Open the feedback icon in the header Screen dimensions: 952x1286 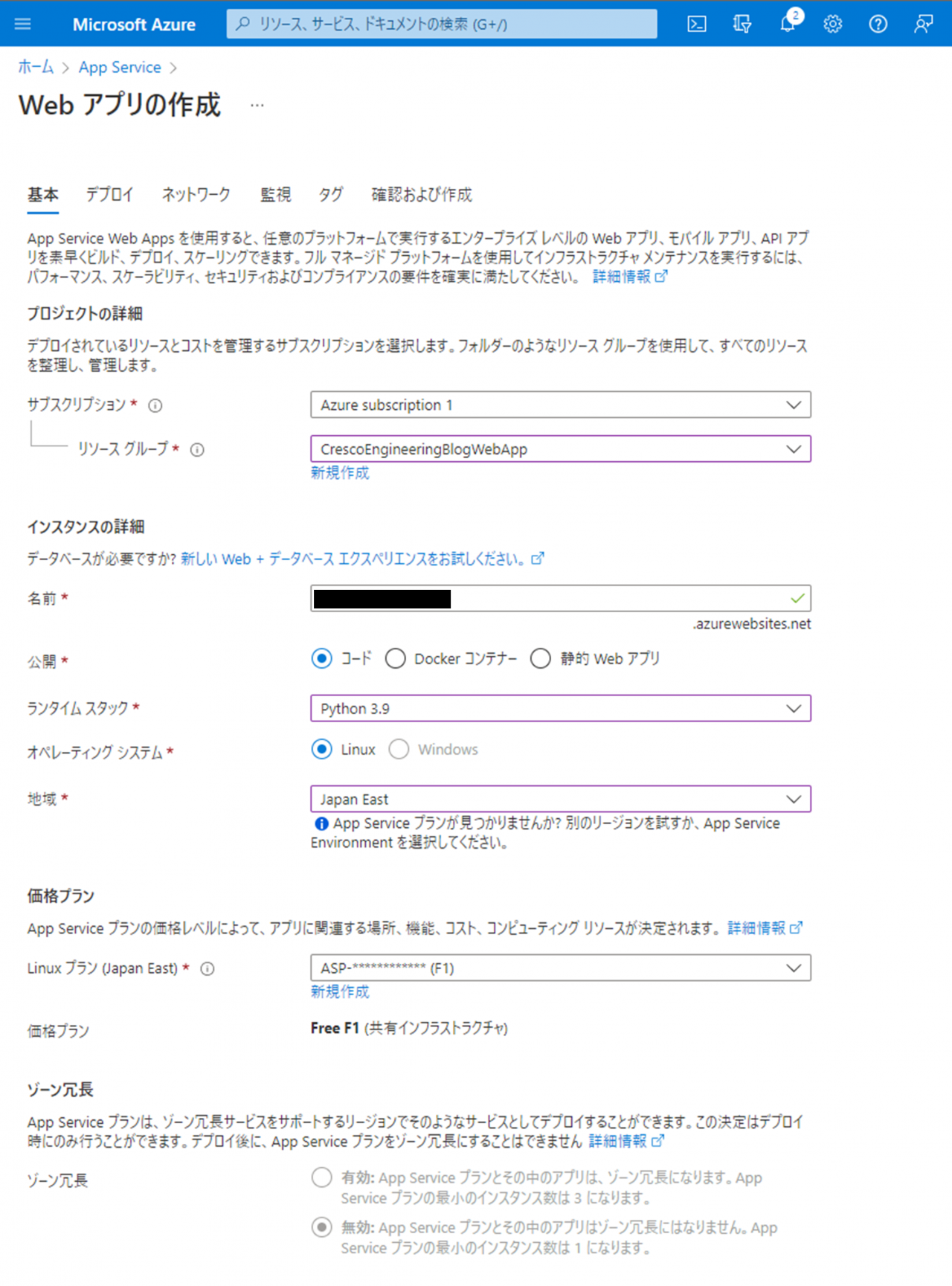tap(924, 24)
